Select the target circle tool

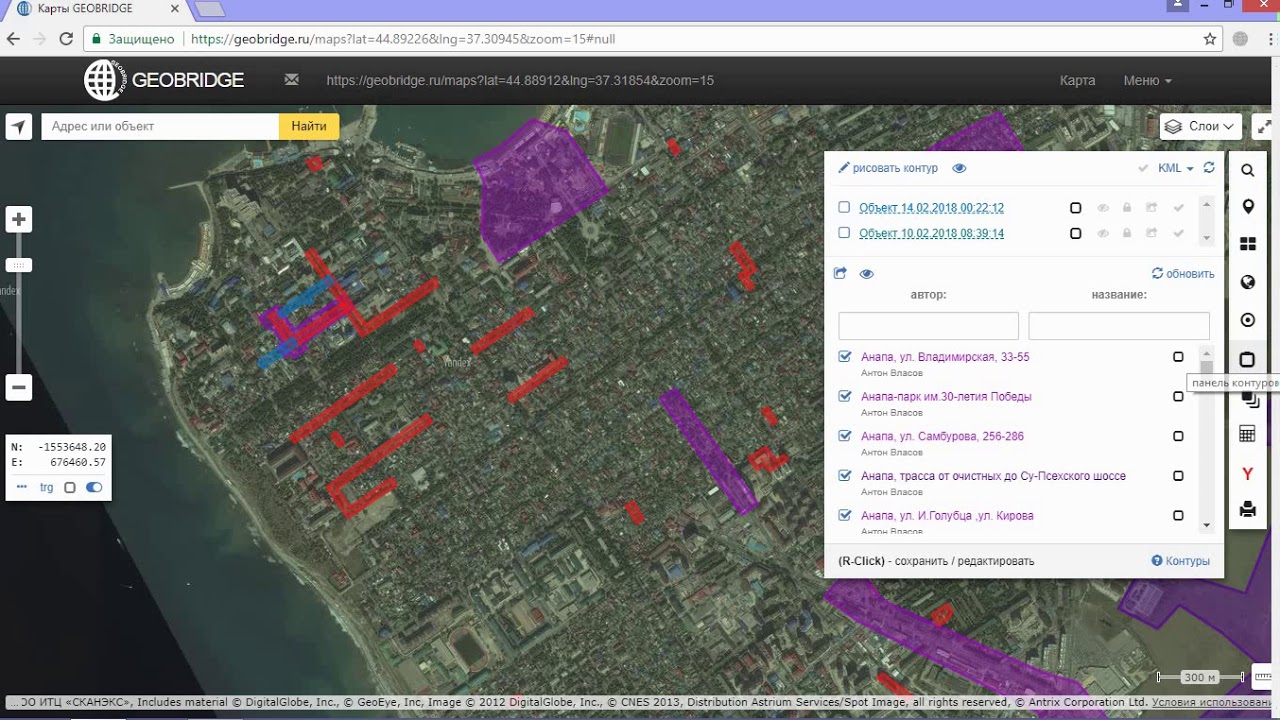(1247, 320)
